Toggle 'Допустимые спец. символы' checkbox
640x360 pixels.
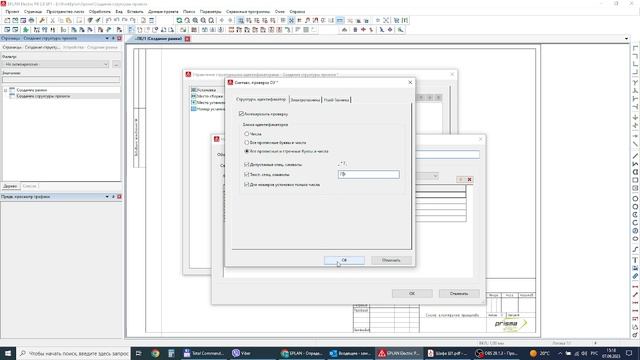pyautogui.click(x=247, y=164)
